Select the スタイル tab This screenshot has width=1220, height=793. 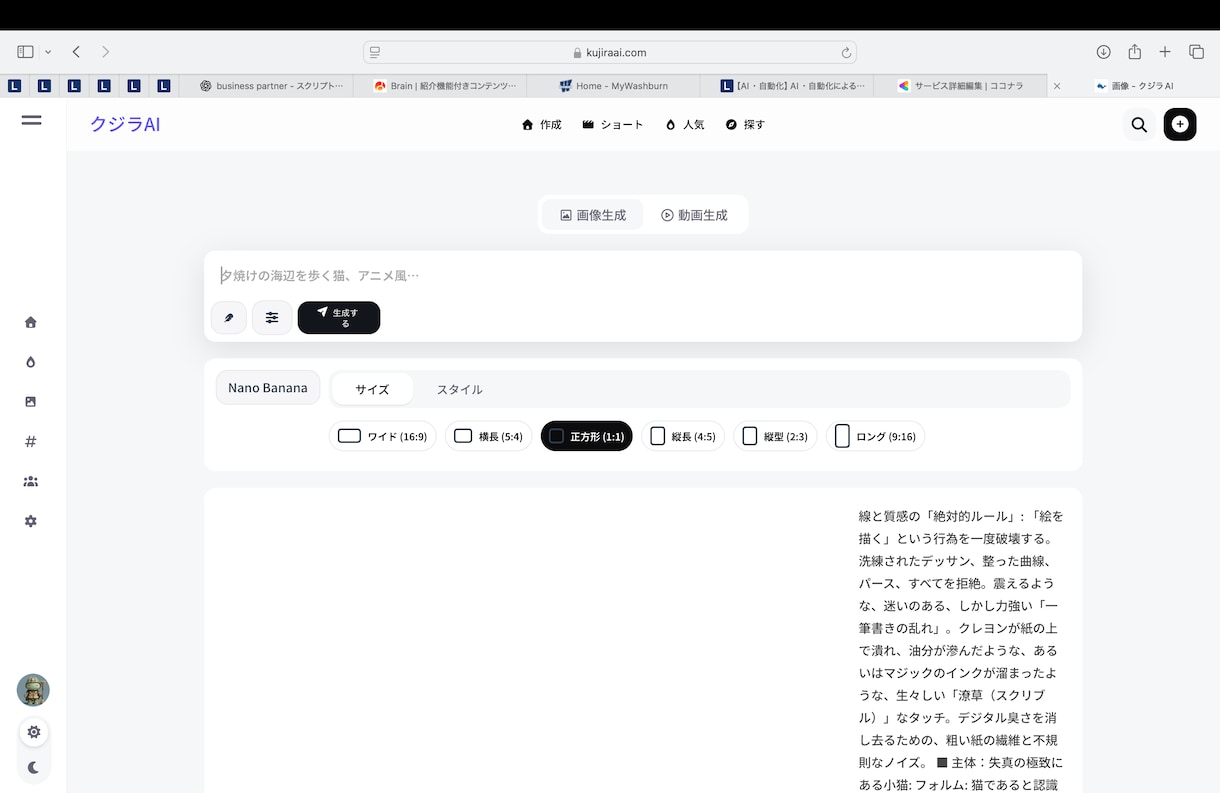[459, 389]
